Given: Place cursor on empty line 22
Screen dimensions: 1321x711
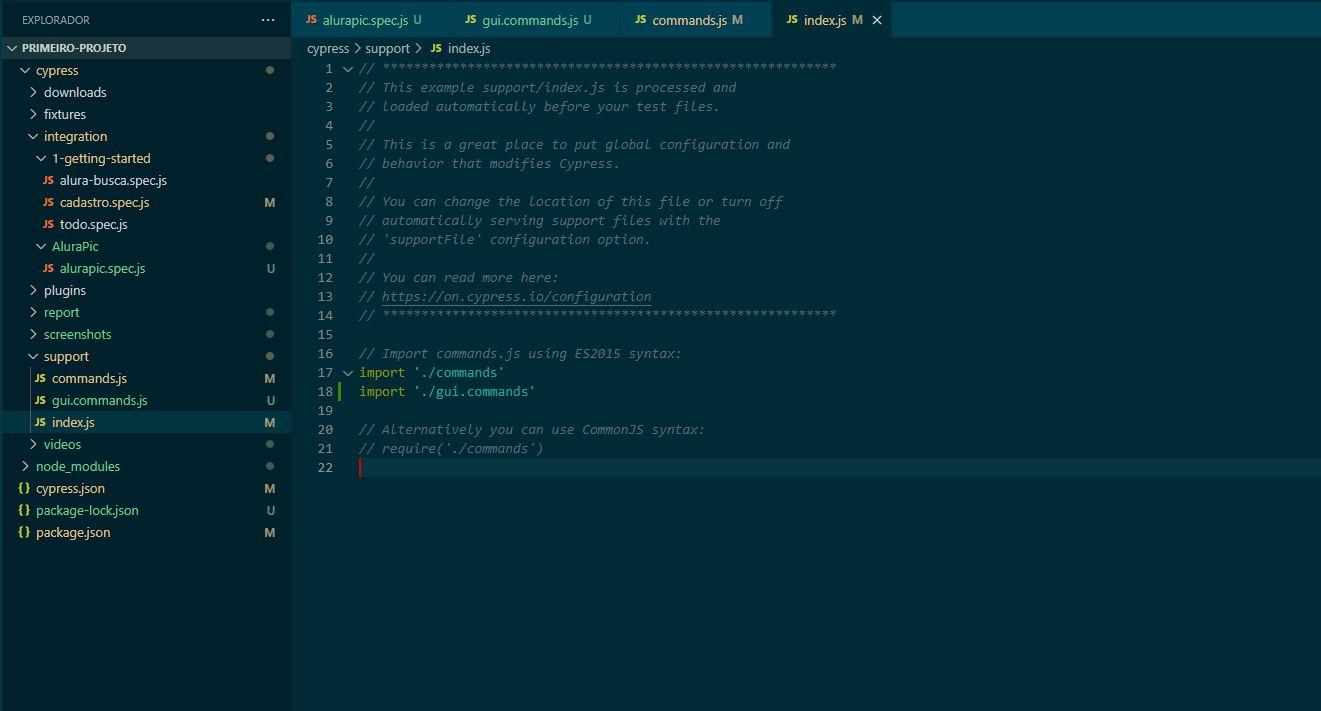Looking at the screenshot, I should coord(840,467).
